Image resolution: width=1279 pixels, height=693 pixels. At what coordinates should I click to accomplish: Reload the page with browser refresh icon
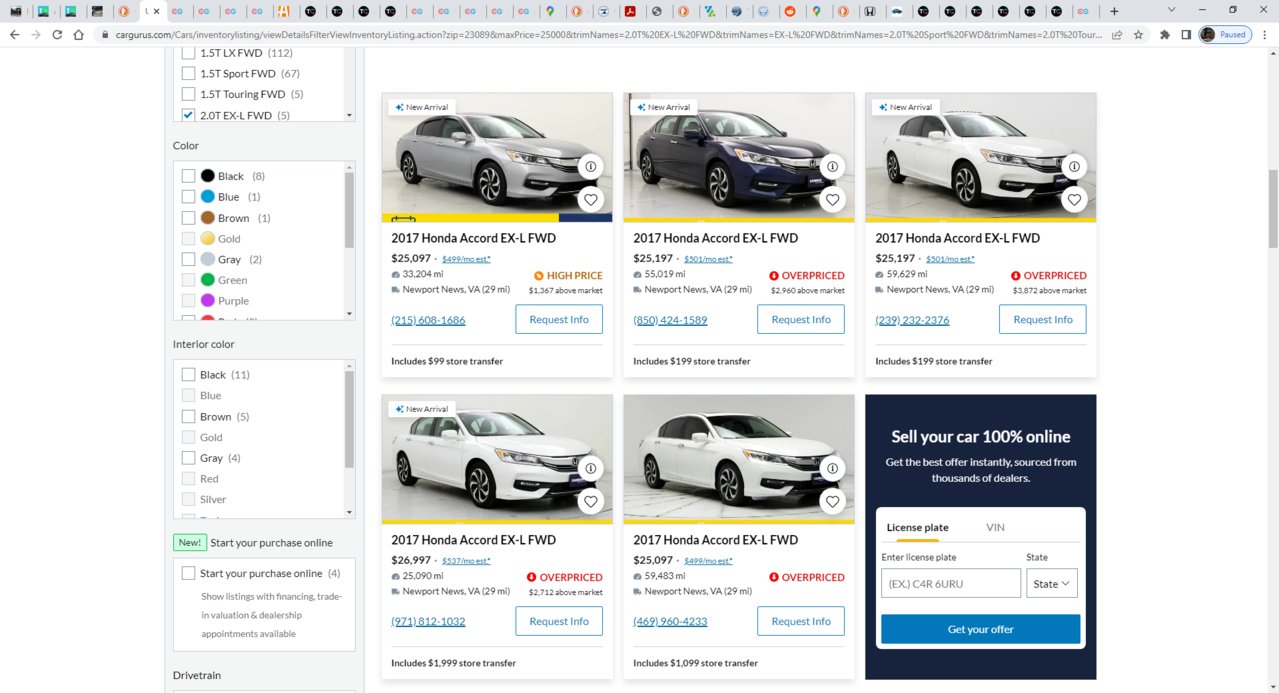click(57, 34)
